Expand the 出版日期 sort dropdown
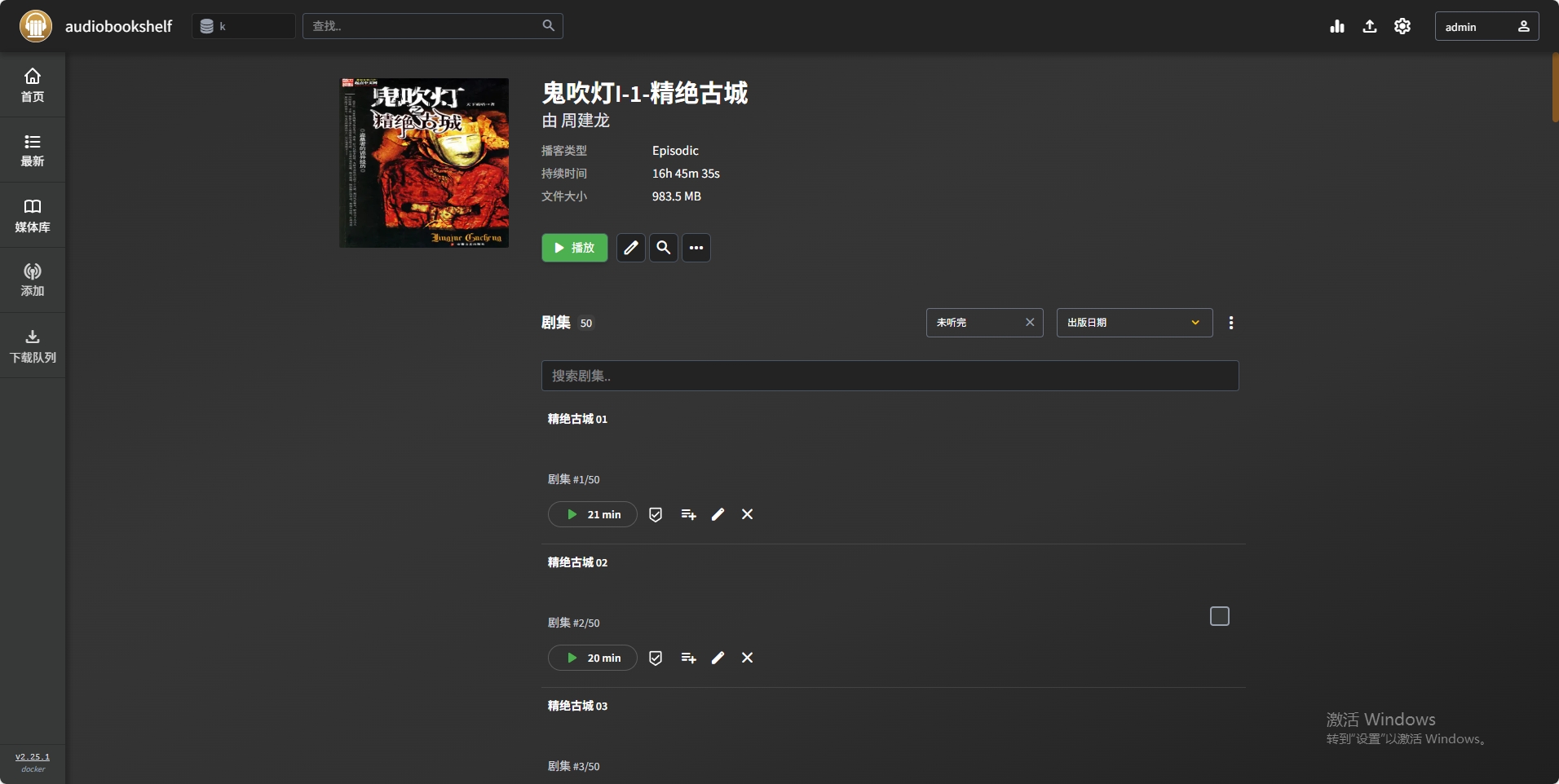 point(1134,323)
